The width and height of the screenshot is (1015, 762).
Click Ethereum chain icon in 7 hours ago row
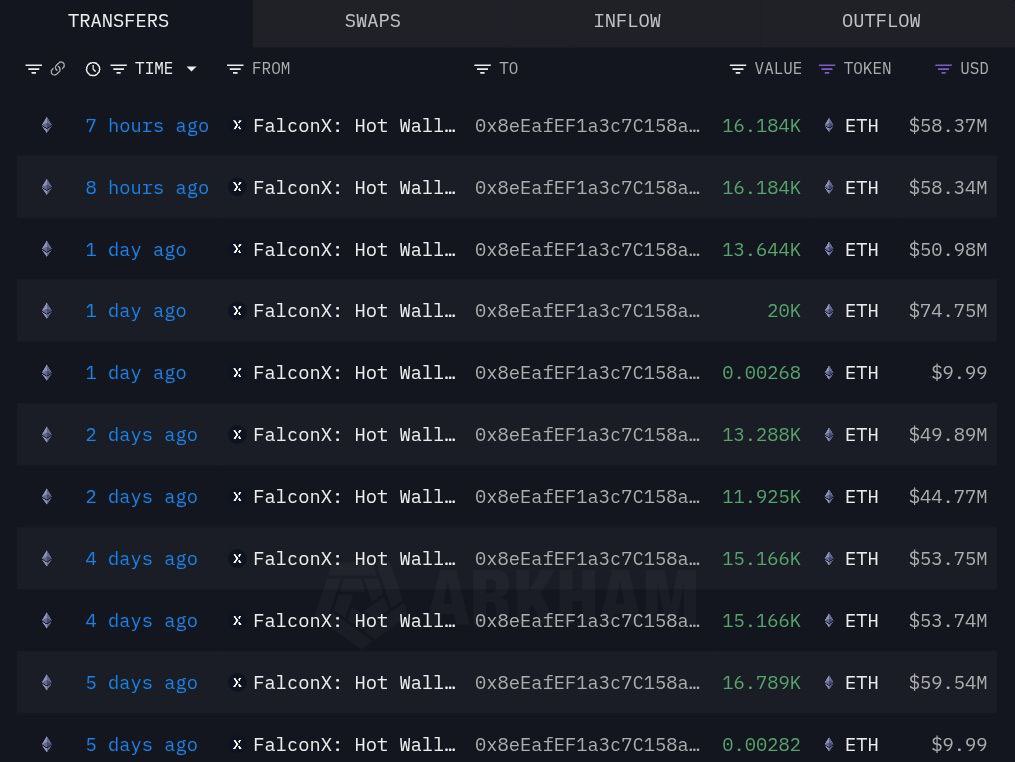tap(47, 125)
